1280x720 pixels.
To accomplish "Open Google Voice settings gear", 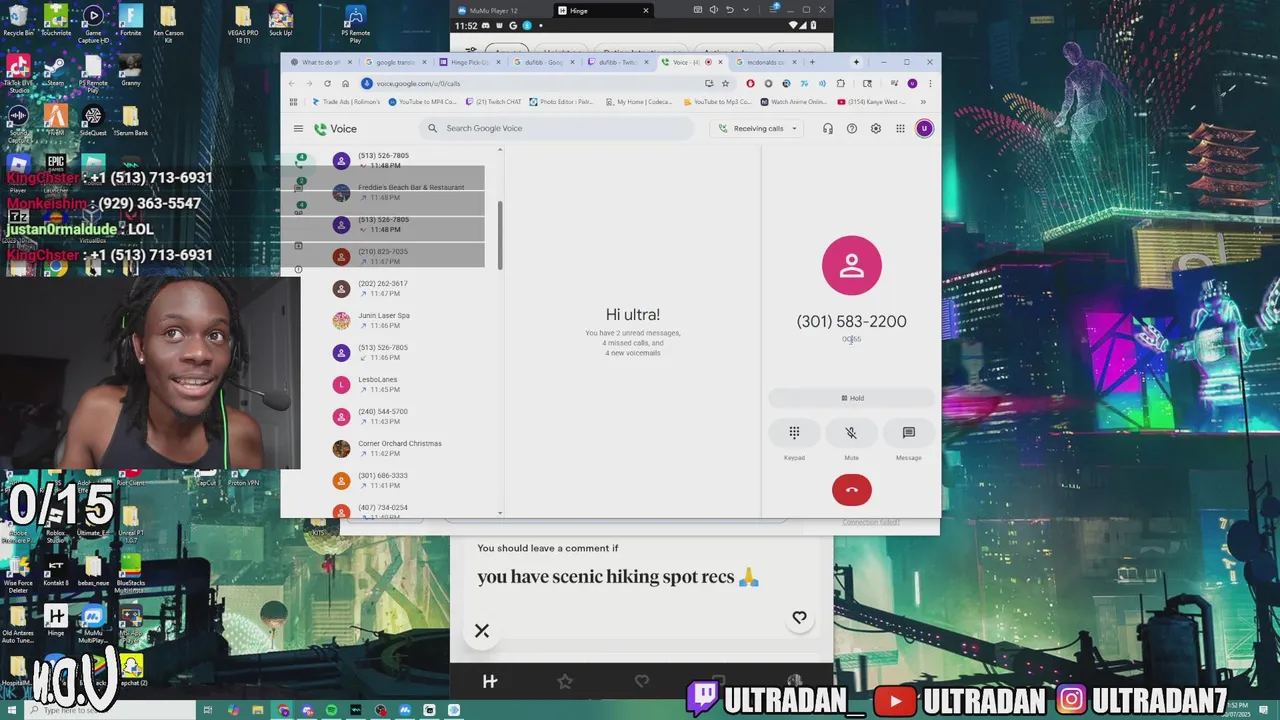I will [875, 128].
